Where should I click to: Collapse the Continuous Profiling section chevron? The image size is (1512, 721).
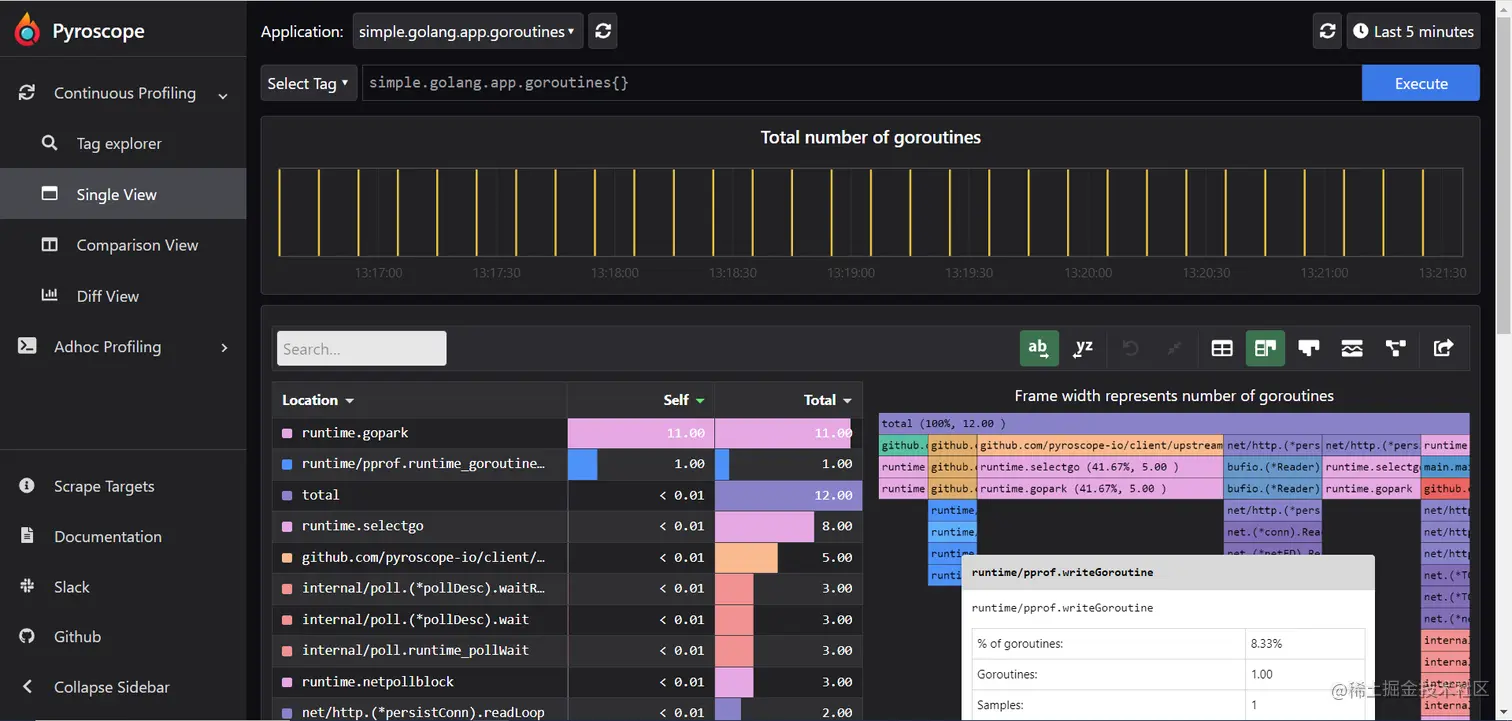pyautogui.click(x=223, y=95)
